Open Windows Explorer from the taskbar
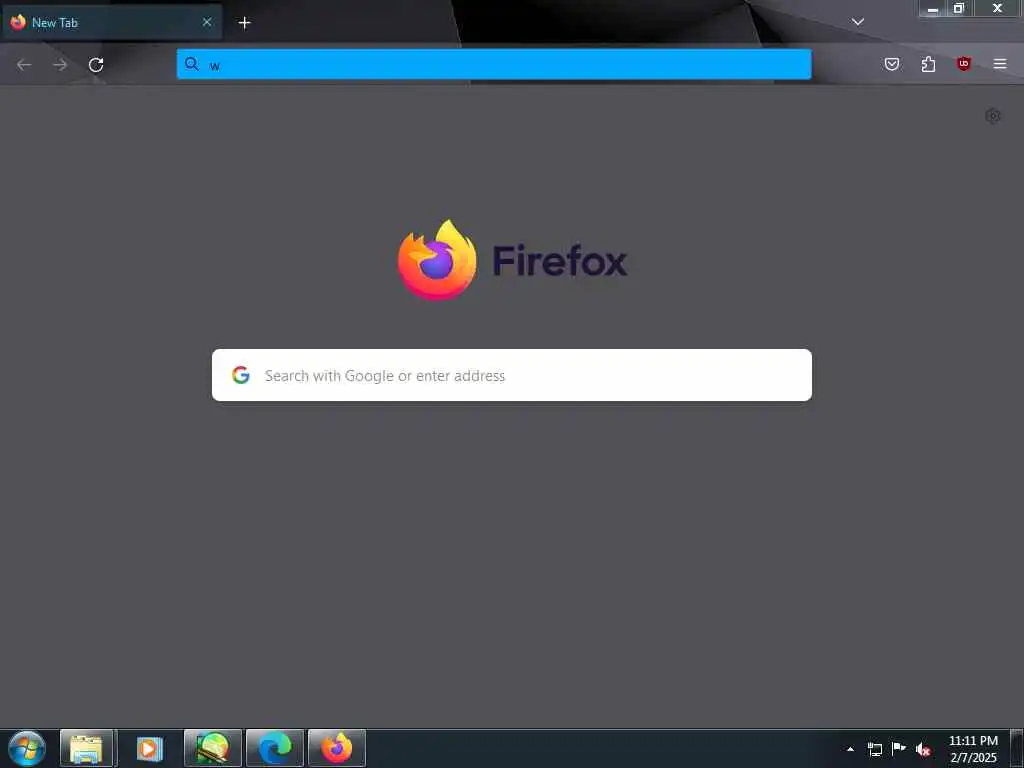Image resolution: width=1024 pixels, height=768 pixels. (x=87, y=748)
